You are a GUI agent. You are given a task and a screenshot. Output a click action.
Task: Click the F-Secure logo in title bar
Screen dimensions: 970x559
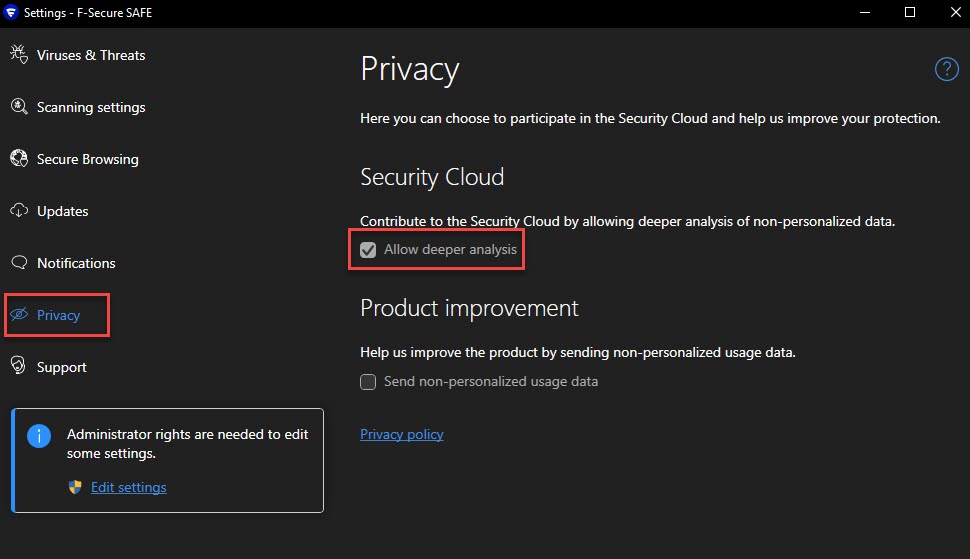coord(11,12)
